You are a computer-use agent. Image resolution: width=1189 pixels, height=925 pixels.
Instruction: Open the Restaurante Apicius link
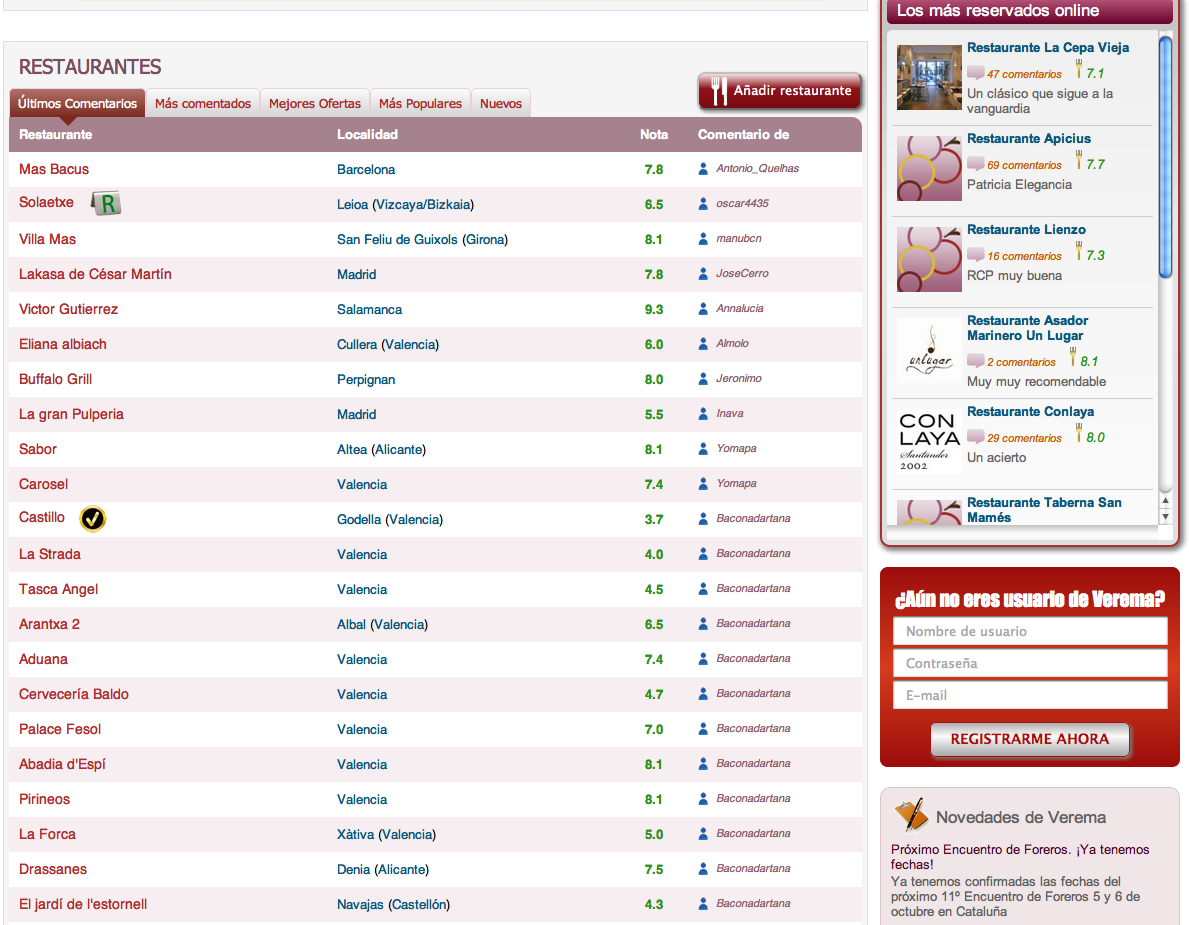tap(1028, 139)
